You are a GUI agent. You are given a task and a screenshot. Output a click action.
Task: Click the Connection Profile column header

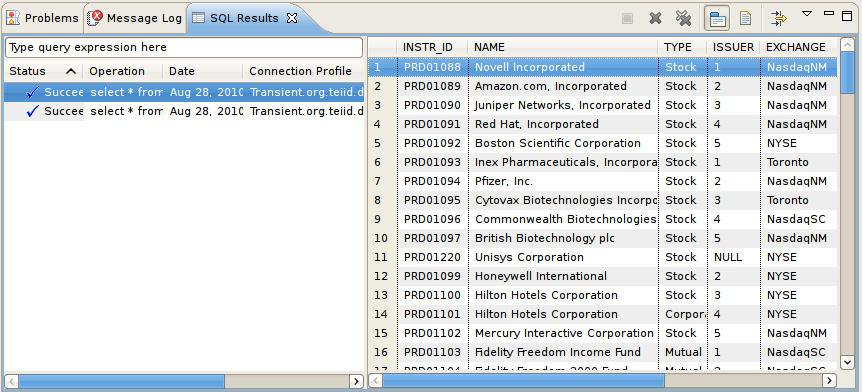pos(303,71)
